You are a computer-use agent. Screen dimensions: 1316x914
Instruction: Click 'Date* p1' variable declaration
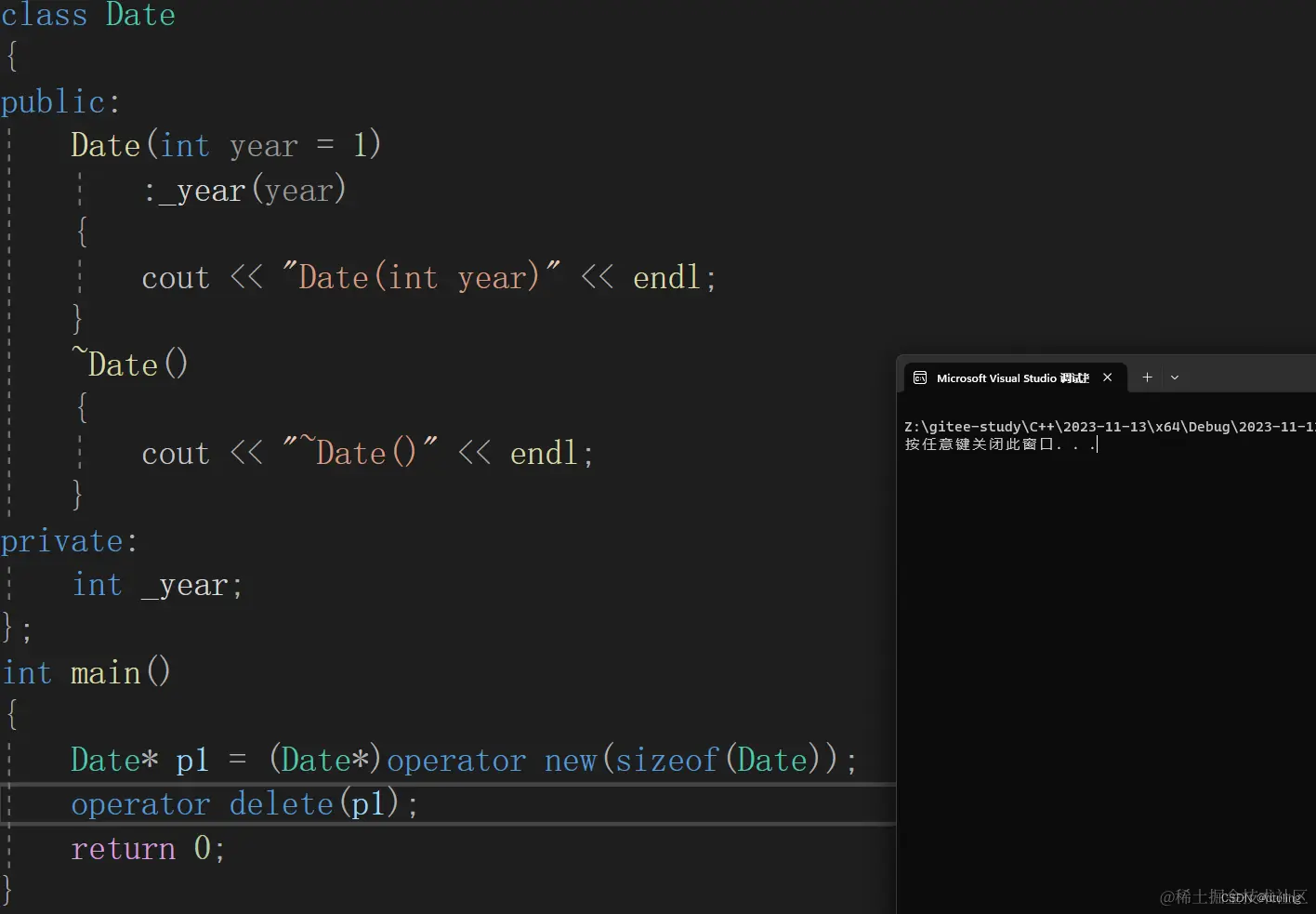point(140,761)
